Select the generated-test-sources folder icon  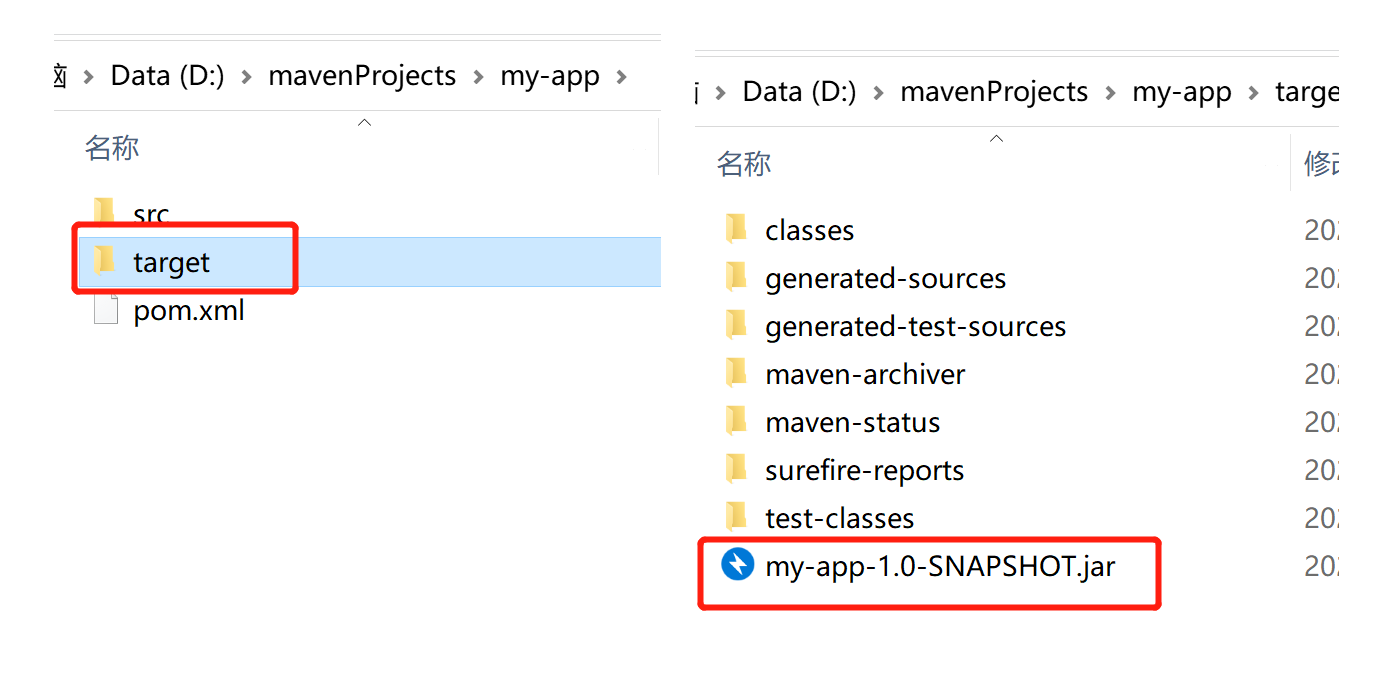tap(736, 325)
